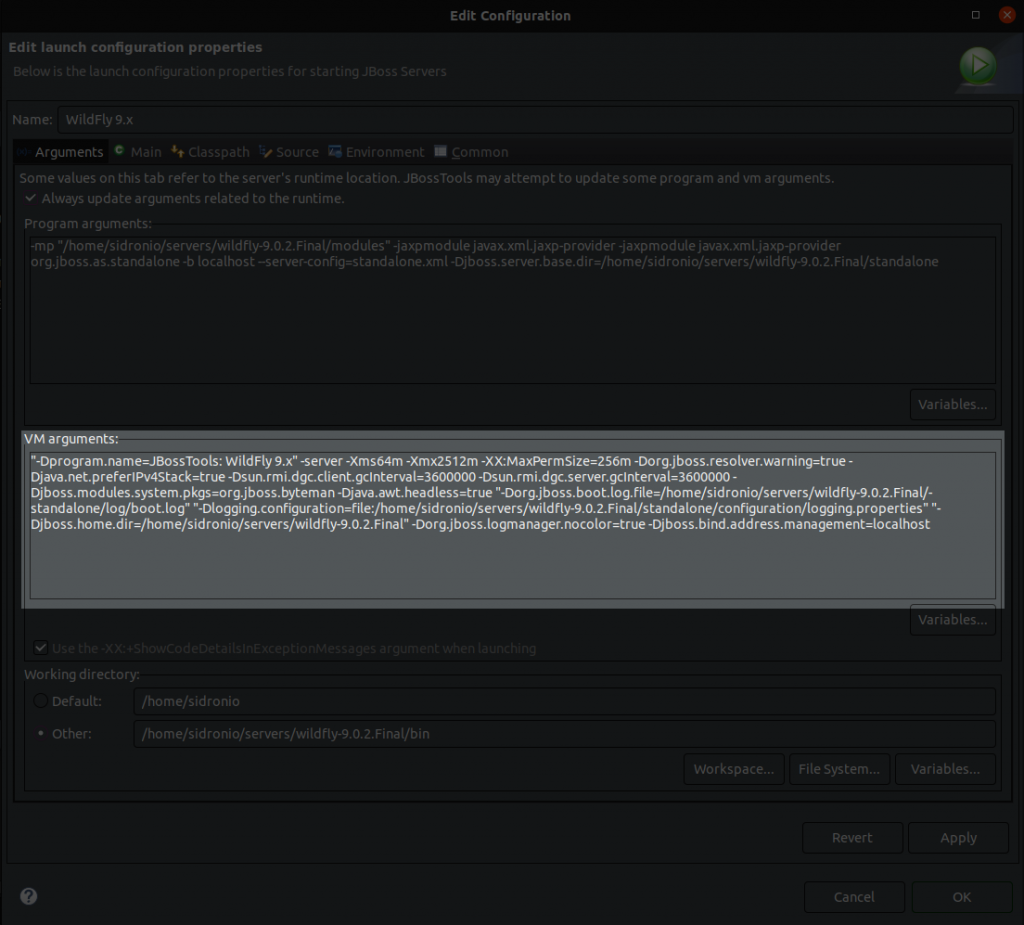Maximize the Edit Configuration window

coord(976,14)
